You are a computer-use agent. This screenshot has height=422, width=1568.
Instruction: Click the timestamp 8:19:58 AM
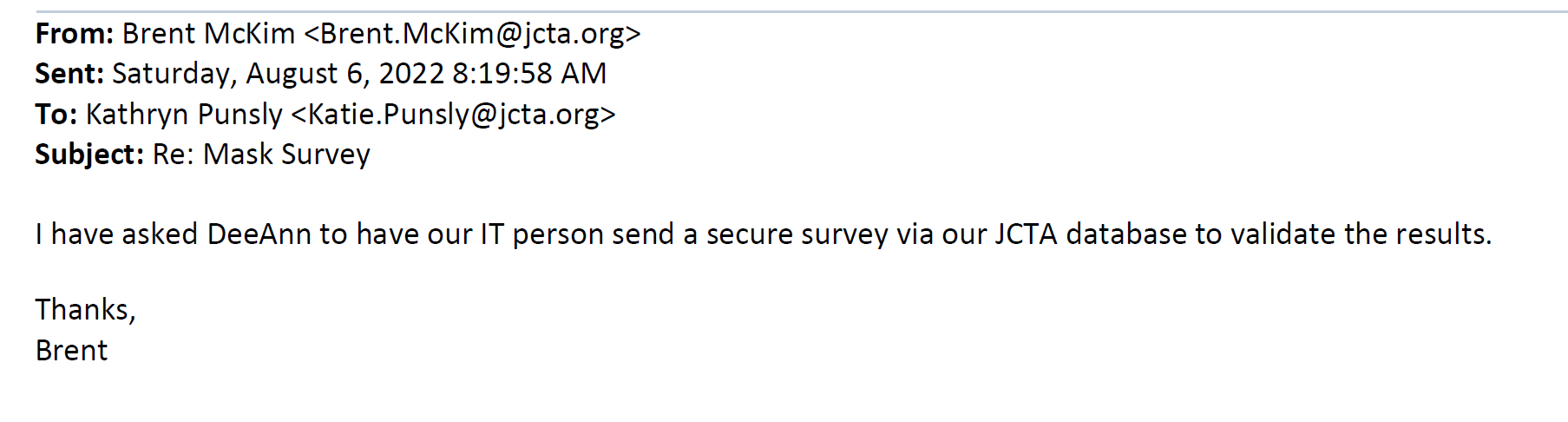529,74
